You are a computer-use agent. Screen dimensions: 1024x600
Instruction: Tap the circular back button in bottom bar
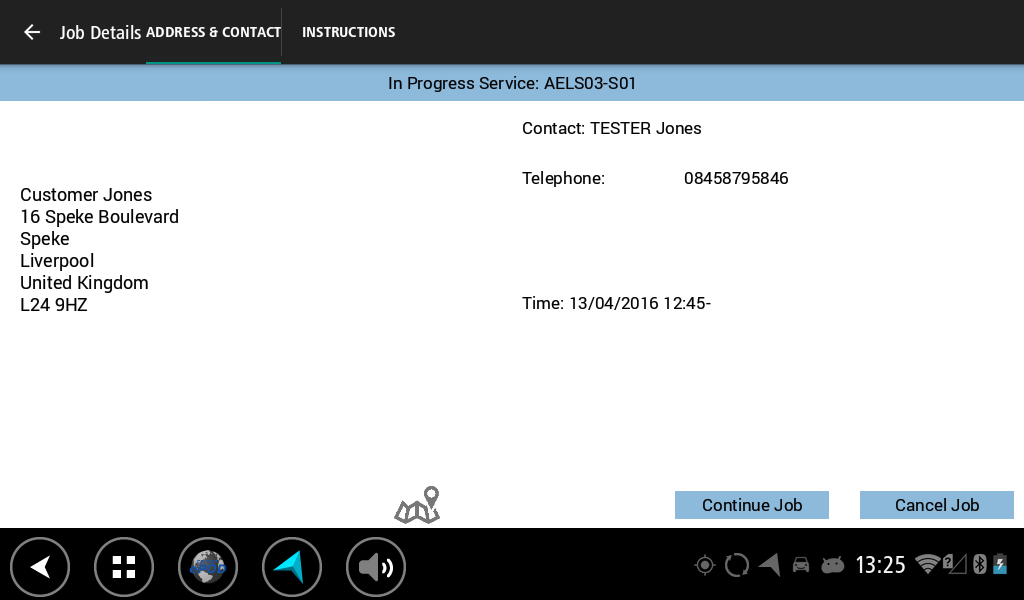(40, 567)
